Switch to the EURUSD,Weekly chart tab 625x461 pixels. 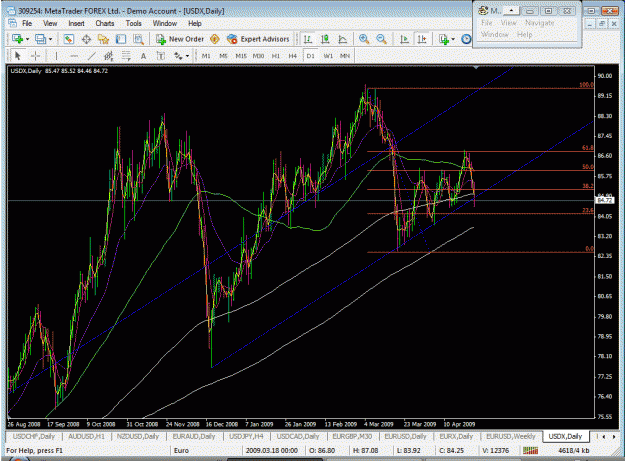tap(511, 436)
